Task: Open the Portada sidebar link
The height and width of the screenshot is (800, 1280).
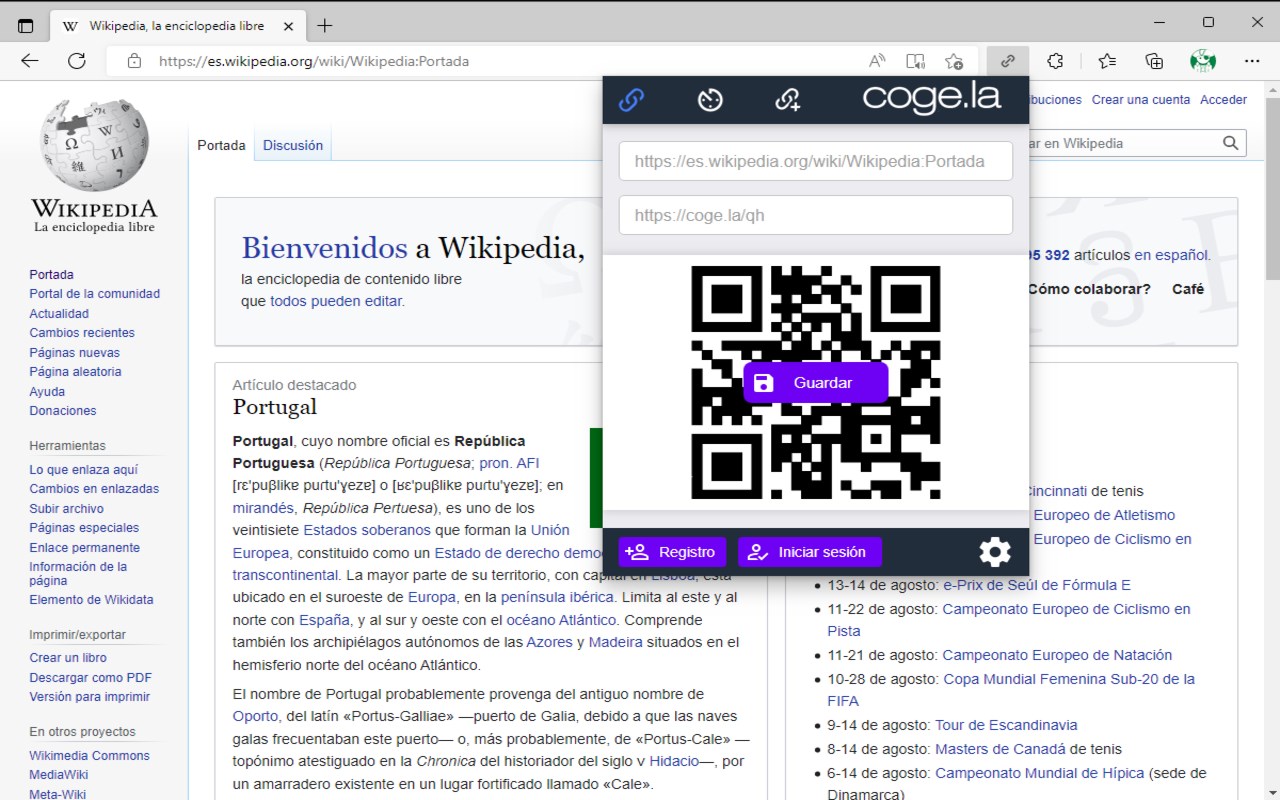Action: (51, 274)
